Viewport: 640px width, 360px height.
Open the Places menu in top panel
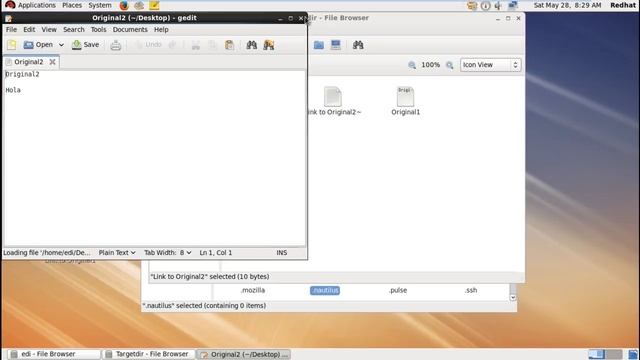[72, 5]
